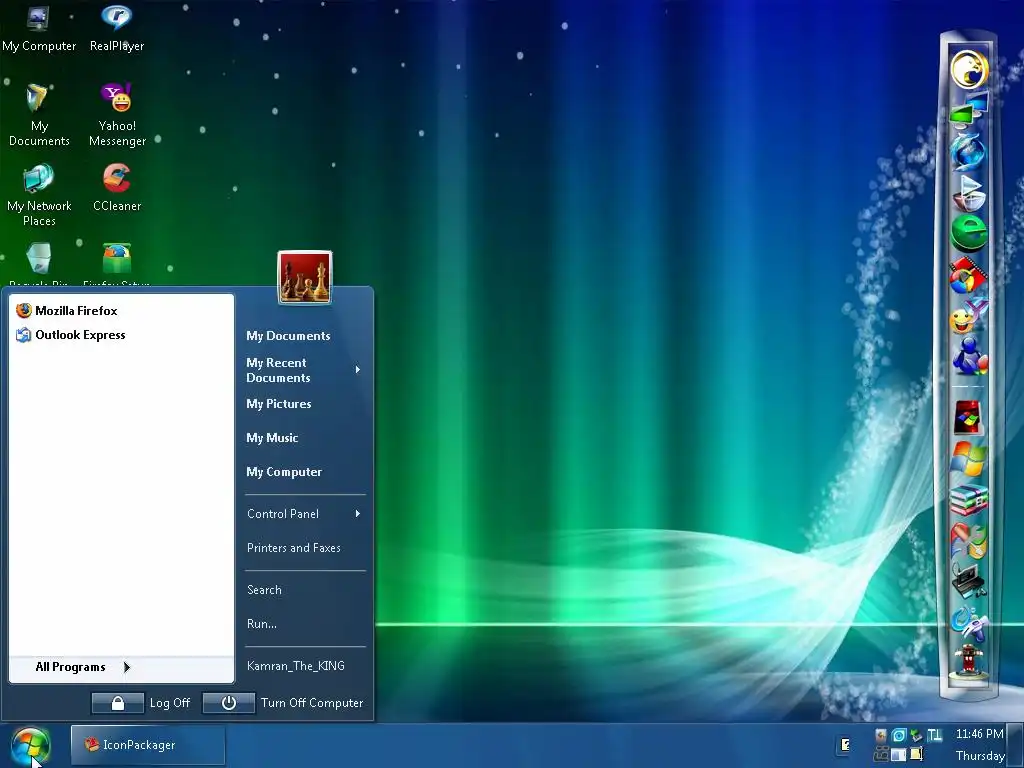Click the question mark language bar icon

[x=846, y=744]
